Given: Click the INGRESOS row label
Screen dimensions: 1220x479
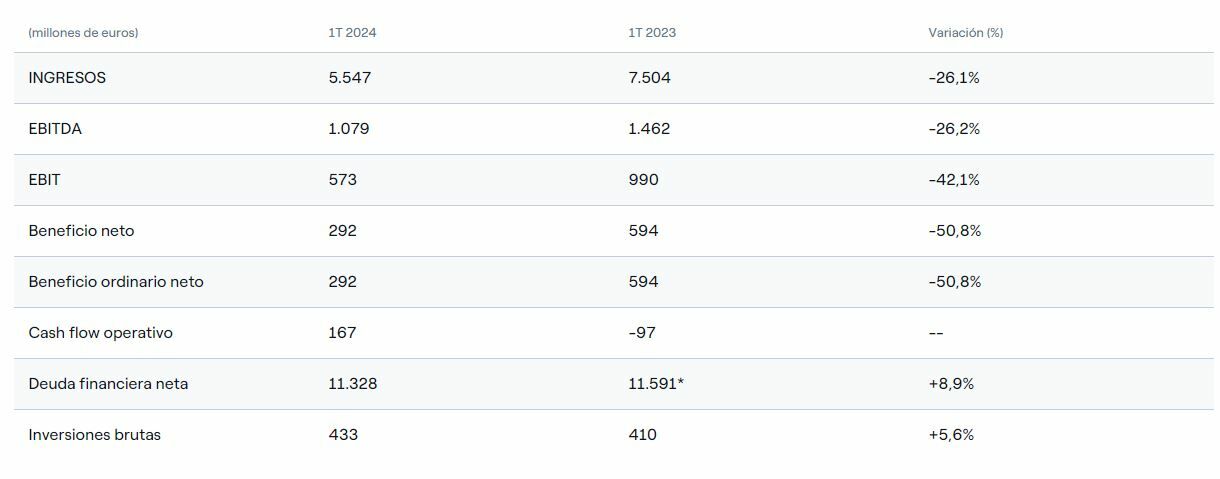Looking at the screenshot, I should (67, 78).
